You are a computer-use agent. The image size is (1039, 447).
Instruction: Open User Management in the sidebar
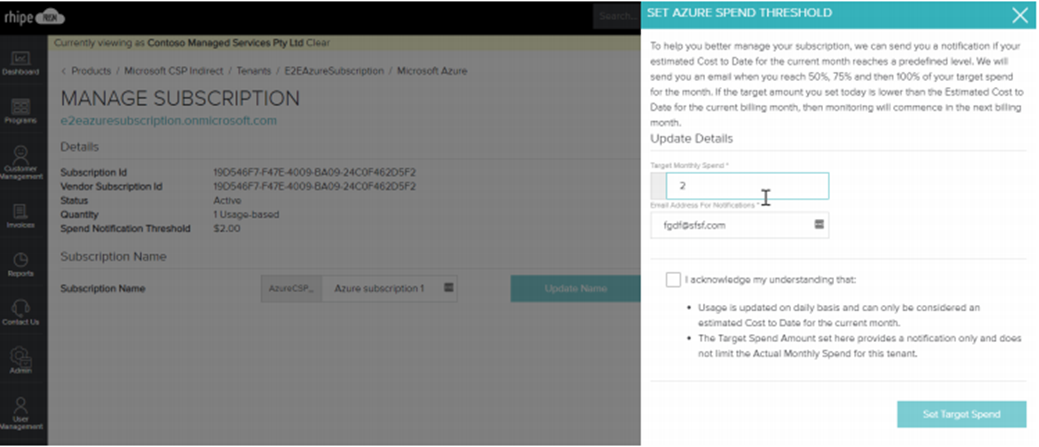tap(21, 414)
